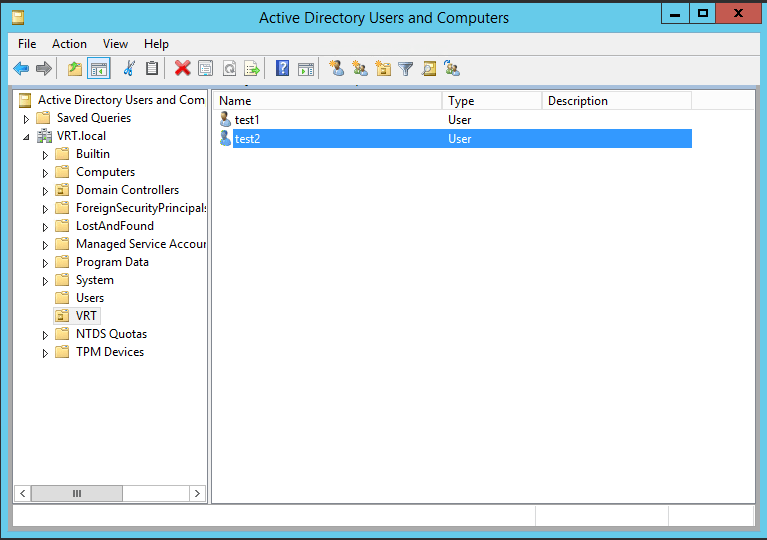Click tree pane scroll left arrow

coord(23,494)
